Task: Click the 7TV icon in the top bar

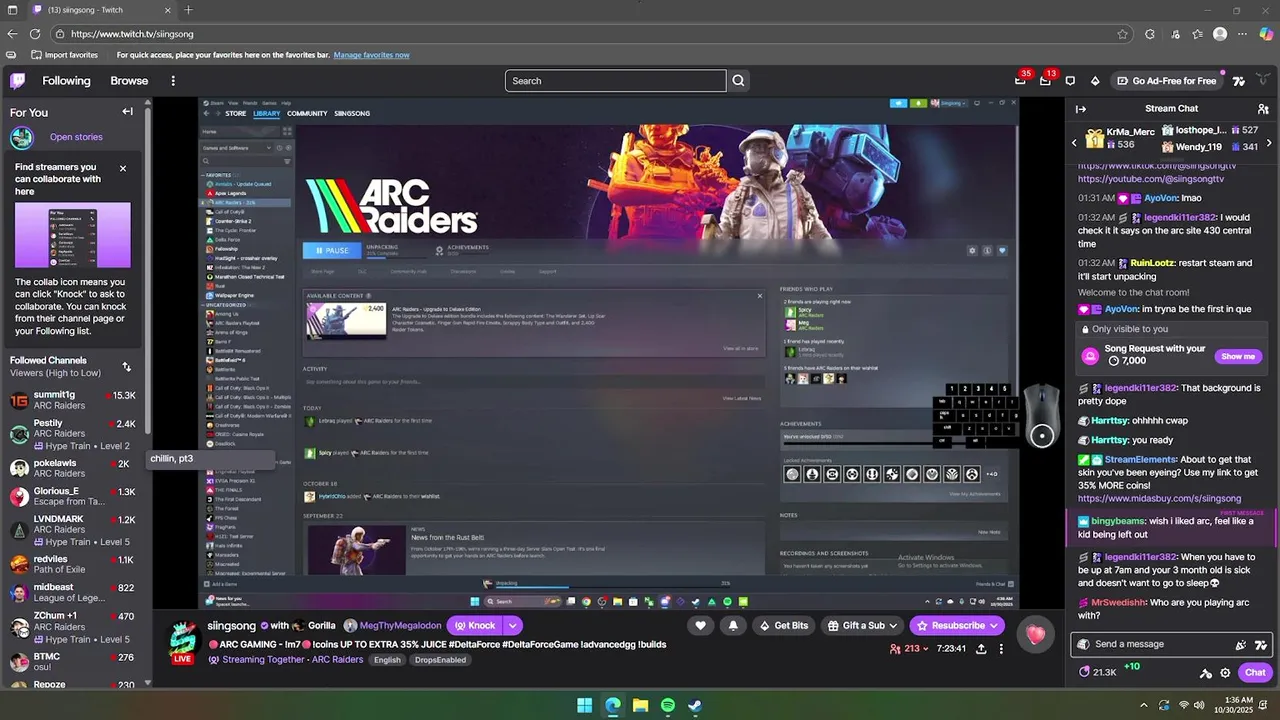Action: (1239, 81)
